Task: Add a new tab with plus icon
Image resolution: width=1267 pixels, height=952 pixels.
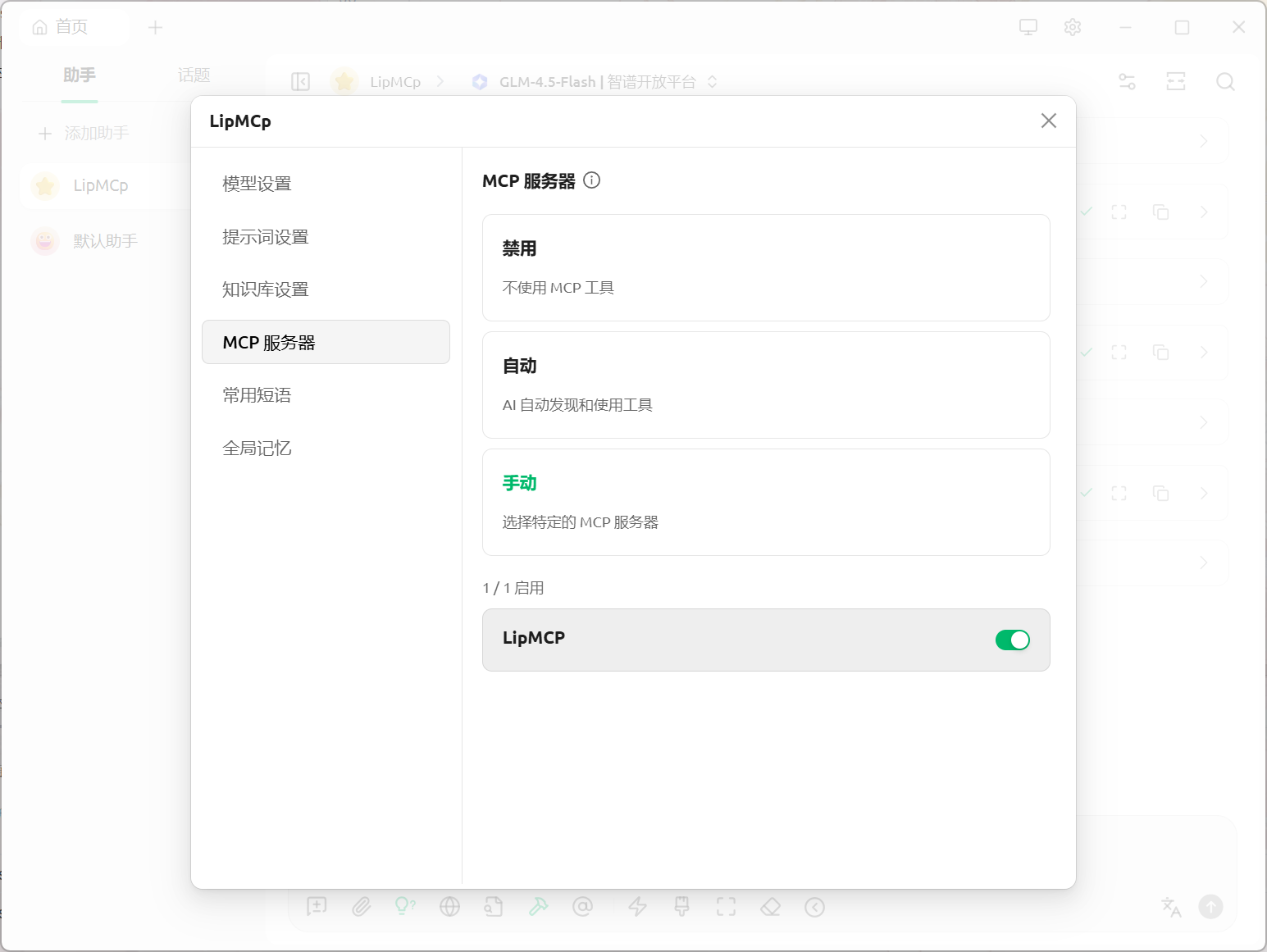Action: click(x=155, y=28)
